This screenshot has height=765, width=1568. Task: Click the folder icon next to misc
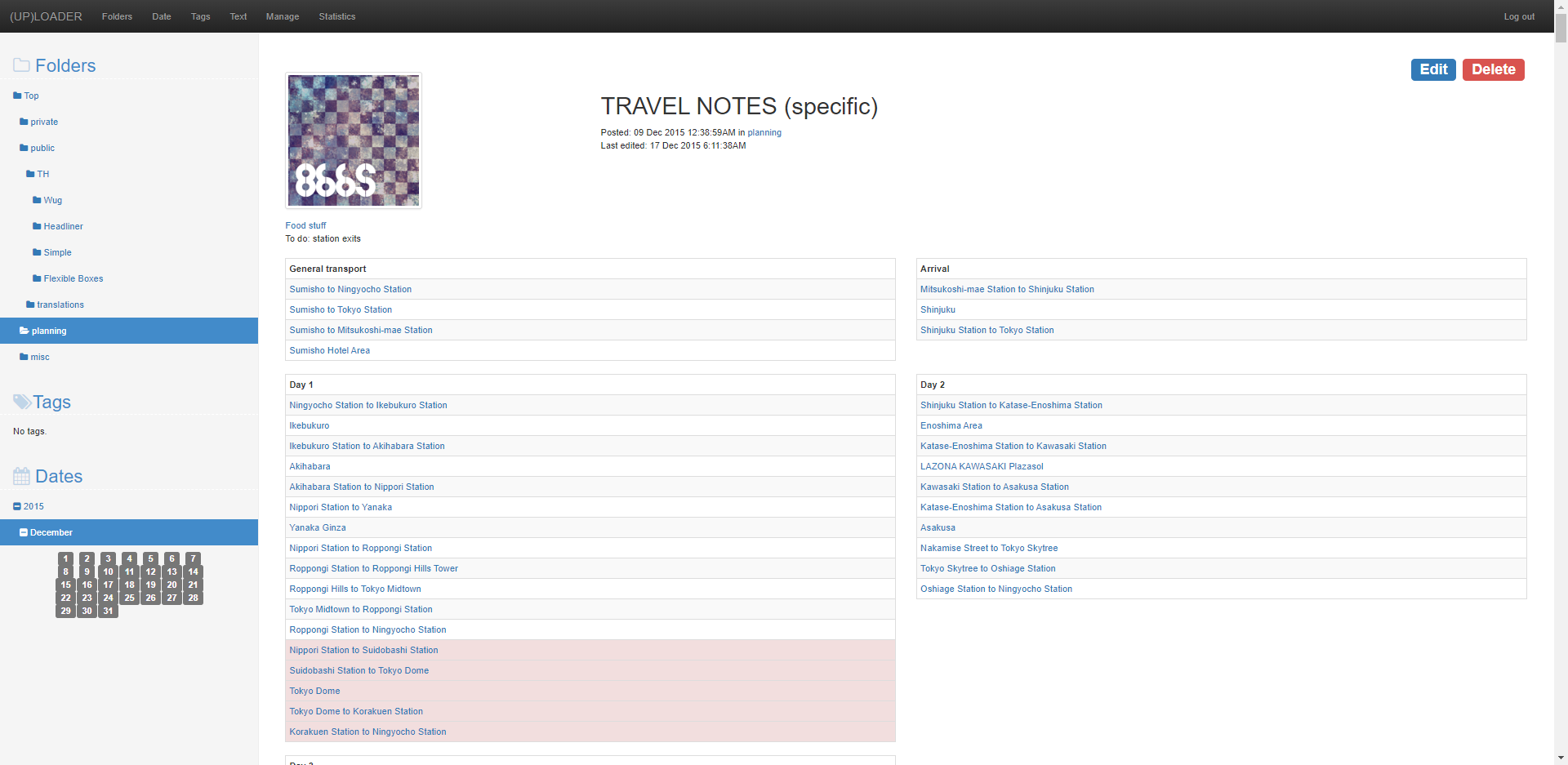[24, 358]
